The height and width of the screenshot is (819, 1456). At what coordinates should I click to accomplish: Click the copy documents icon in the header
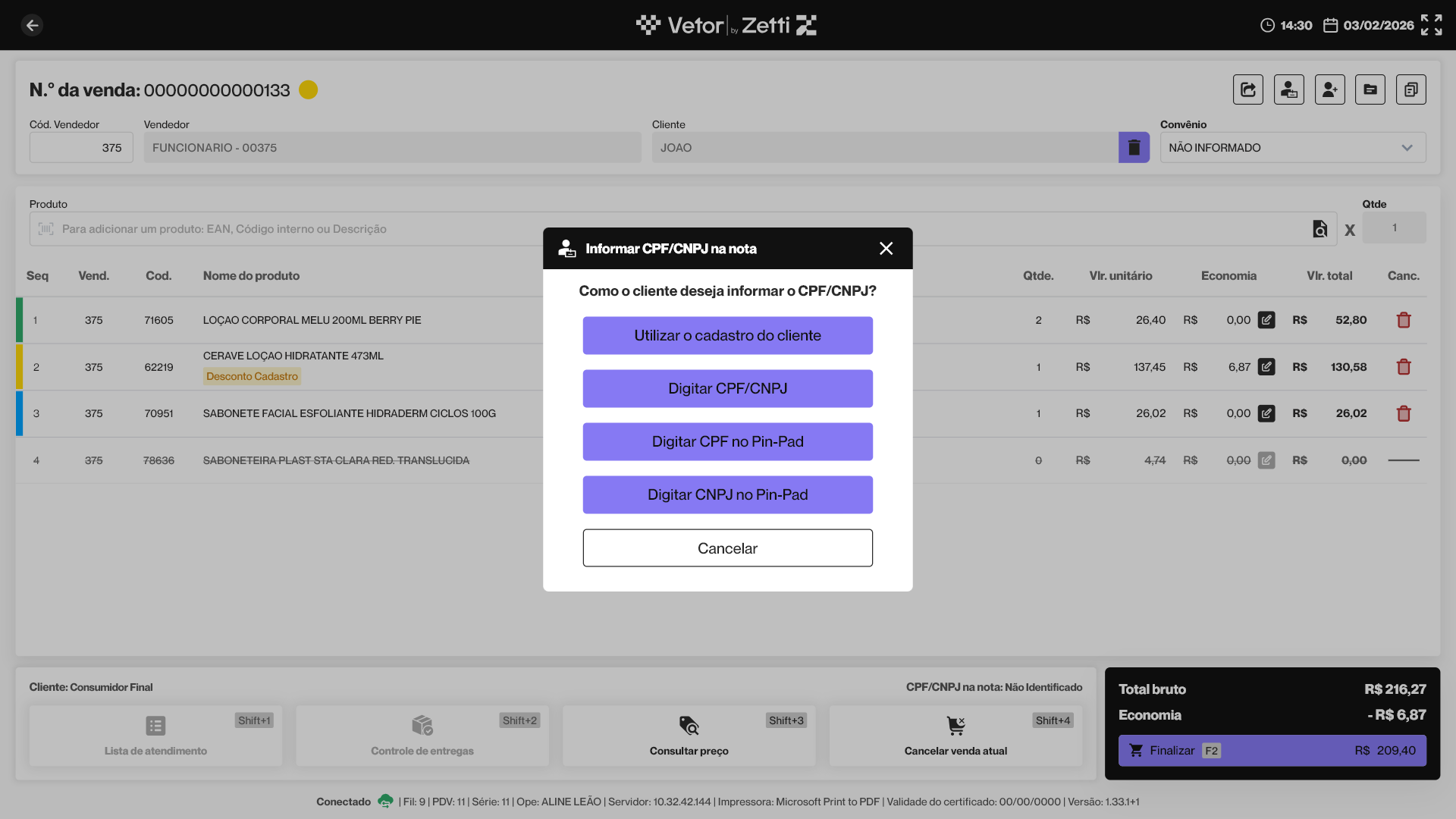1410,89
